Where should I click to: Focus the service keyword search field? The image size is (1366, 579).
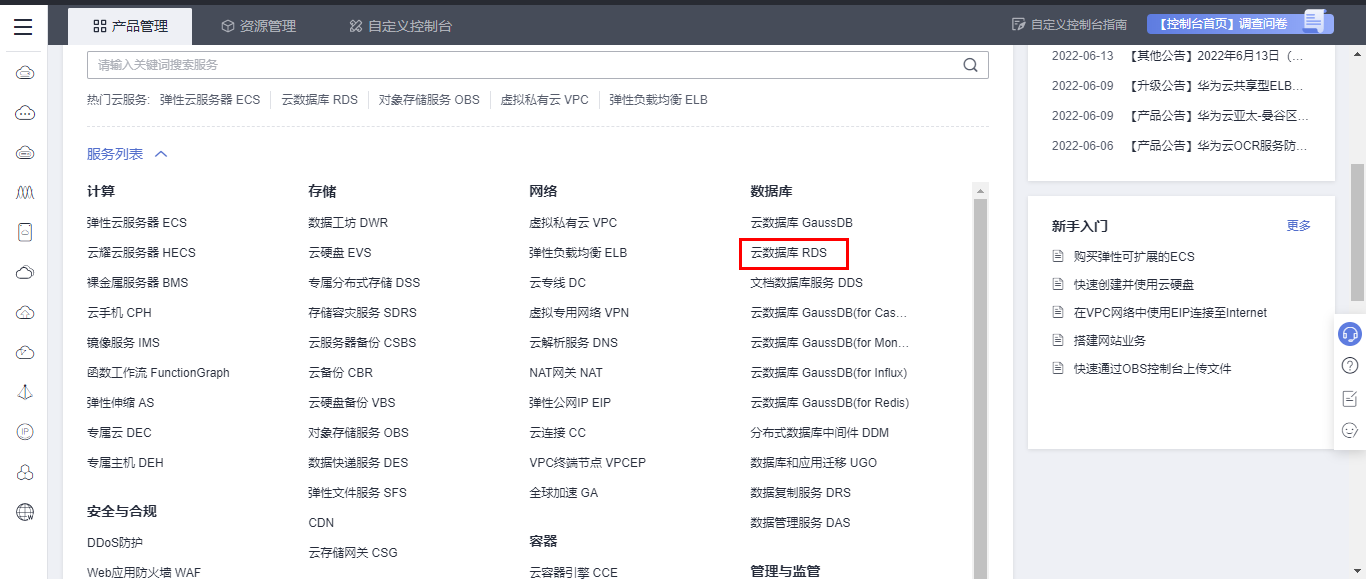[x=538, y=65]
